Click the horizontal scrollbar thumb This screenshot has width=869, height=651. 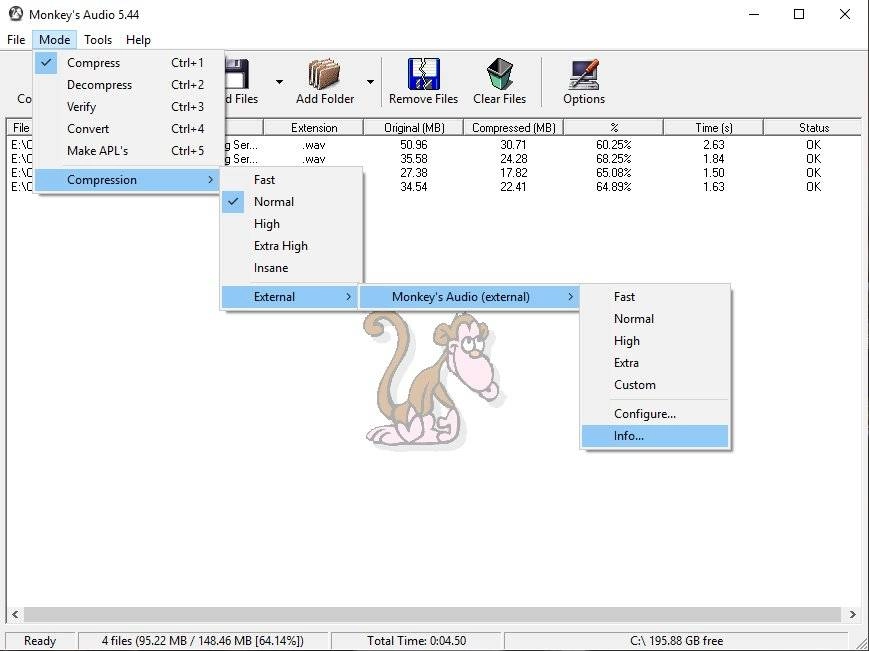click(432, 614)
